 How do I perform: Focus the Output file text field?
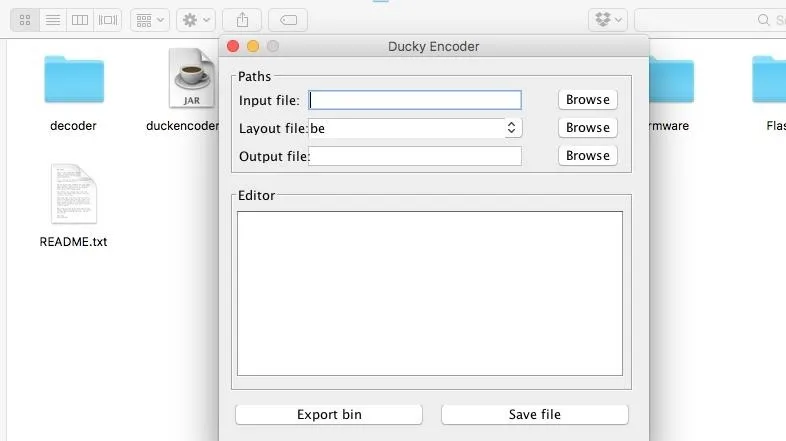(x=415, y=156)
